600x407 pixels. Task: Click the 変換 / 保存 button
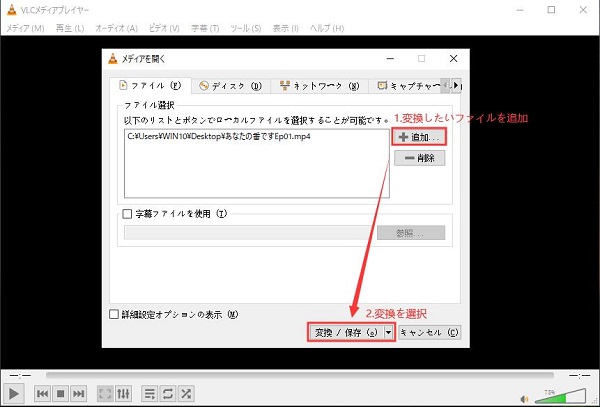tap(346, 332)
